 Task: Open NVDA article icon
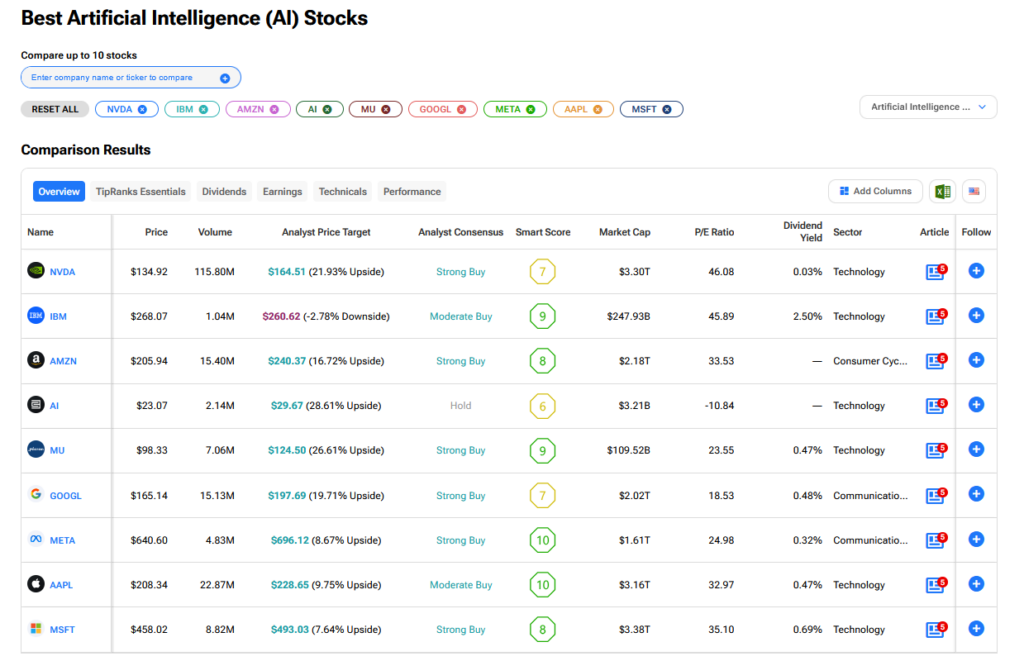pyautogui.click(x=936, y=271)
